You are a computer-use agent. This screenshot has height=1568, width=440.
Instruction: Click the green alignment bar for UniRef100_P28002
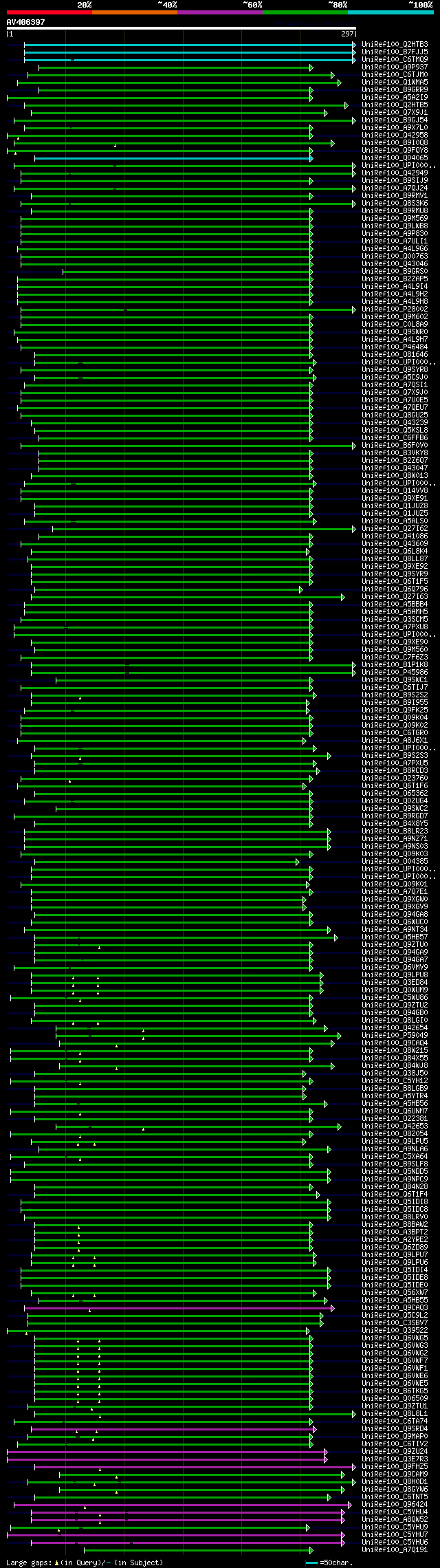point(188,309)
